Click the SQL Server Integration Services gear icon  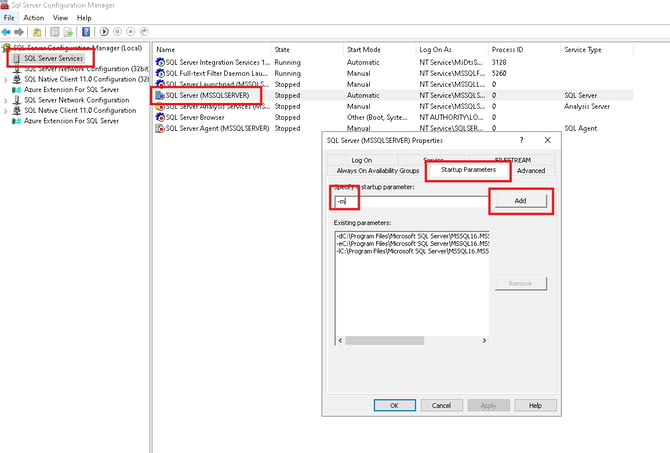point(160,62)
